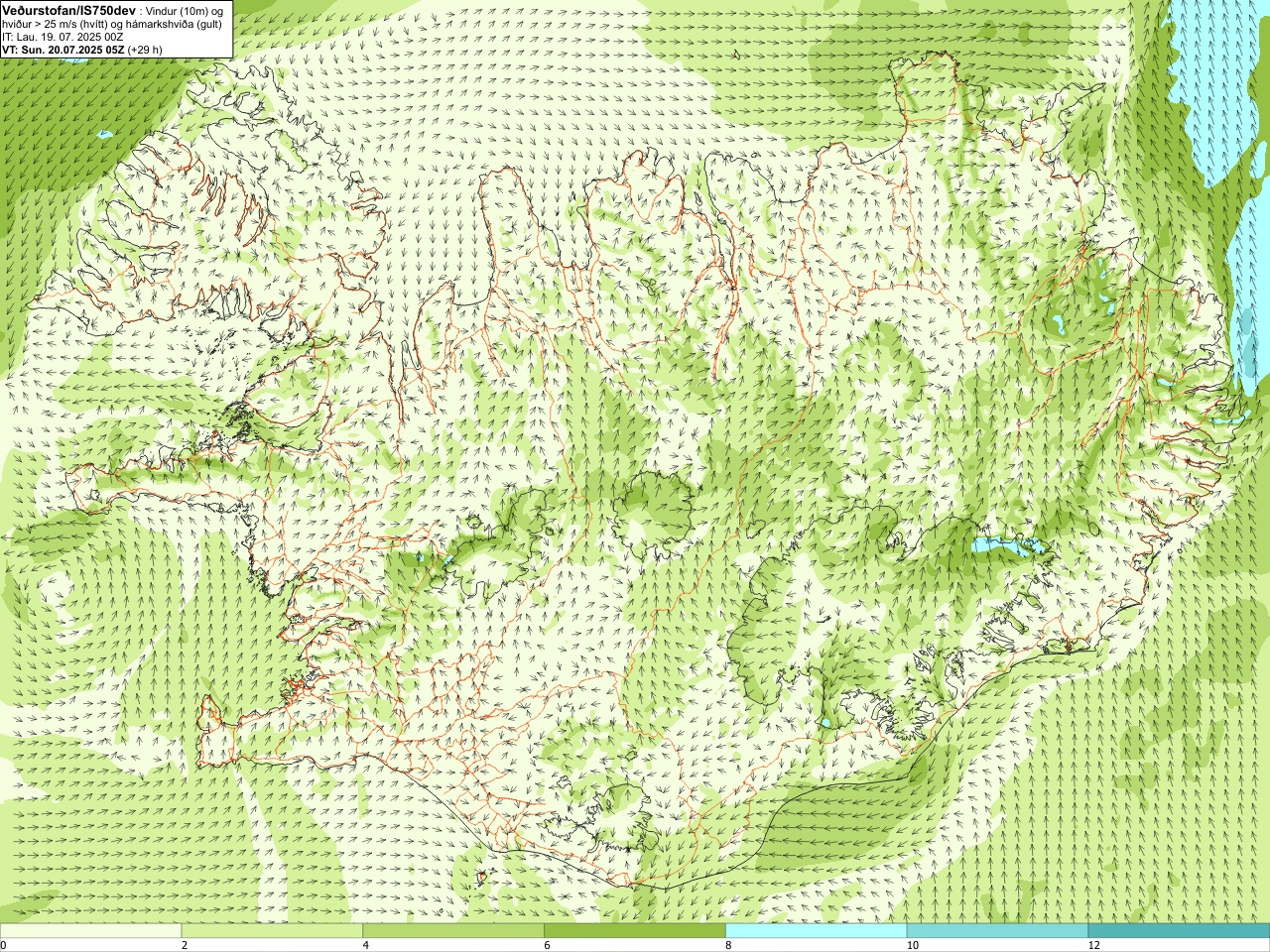Screen dimensions: 1270x952
Task: Click the legend label "4"
Action: tap(366, 945)
